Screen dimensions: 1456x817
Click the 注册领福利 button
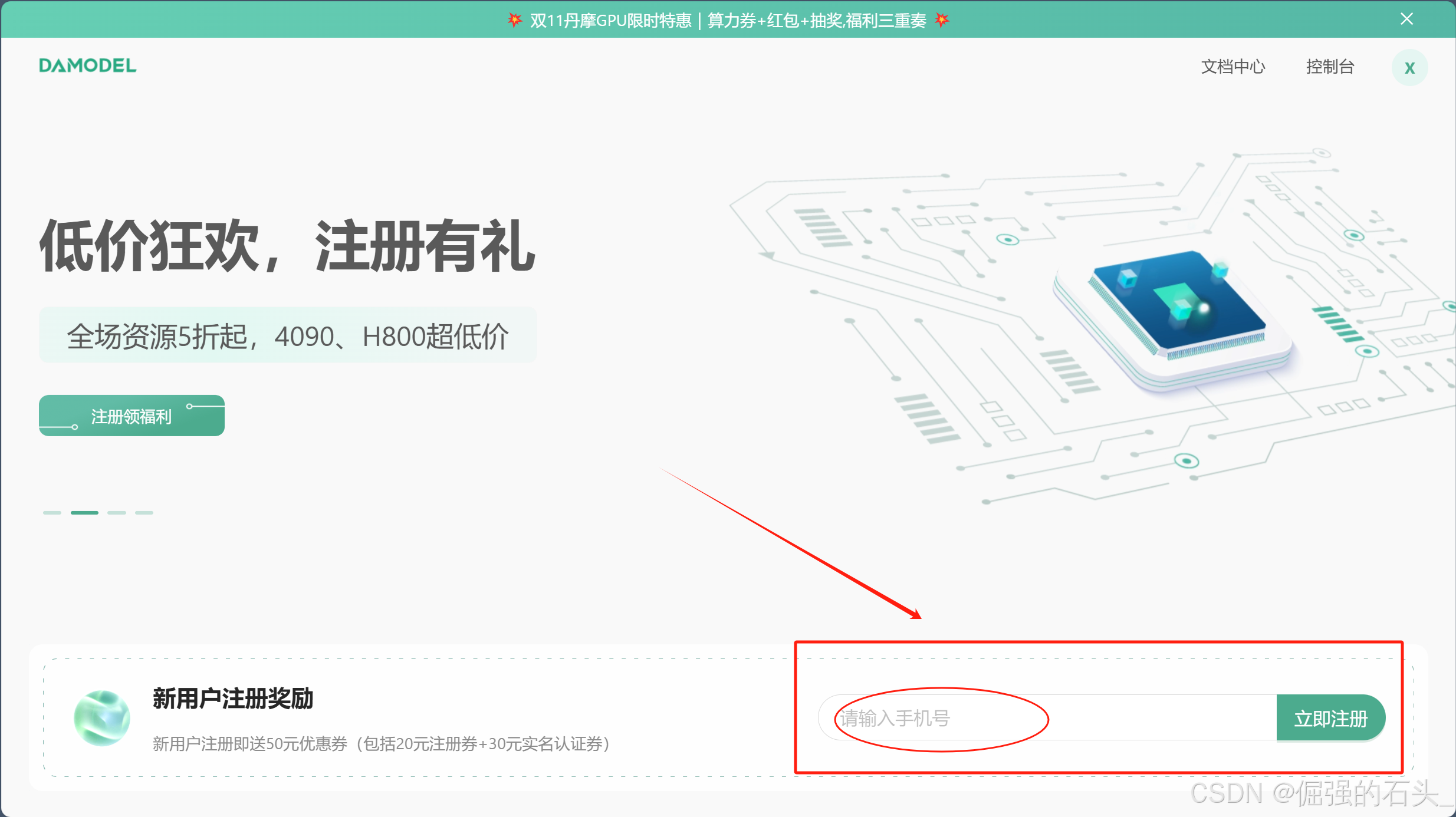(132, 416)
